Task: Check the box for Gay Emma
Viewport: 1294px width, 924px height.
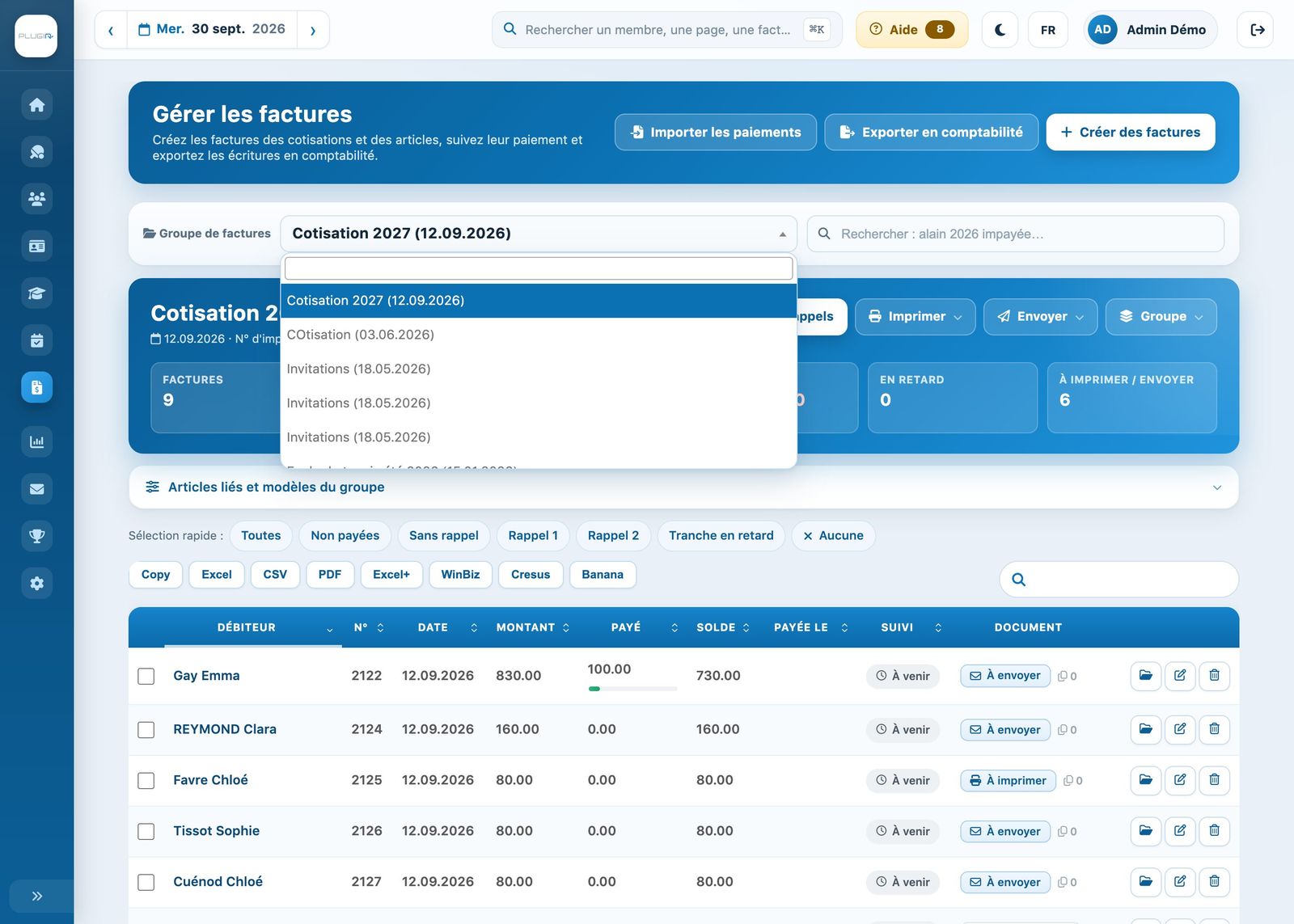Action: coord(146,676)
